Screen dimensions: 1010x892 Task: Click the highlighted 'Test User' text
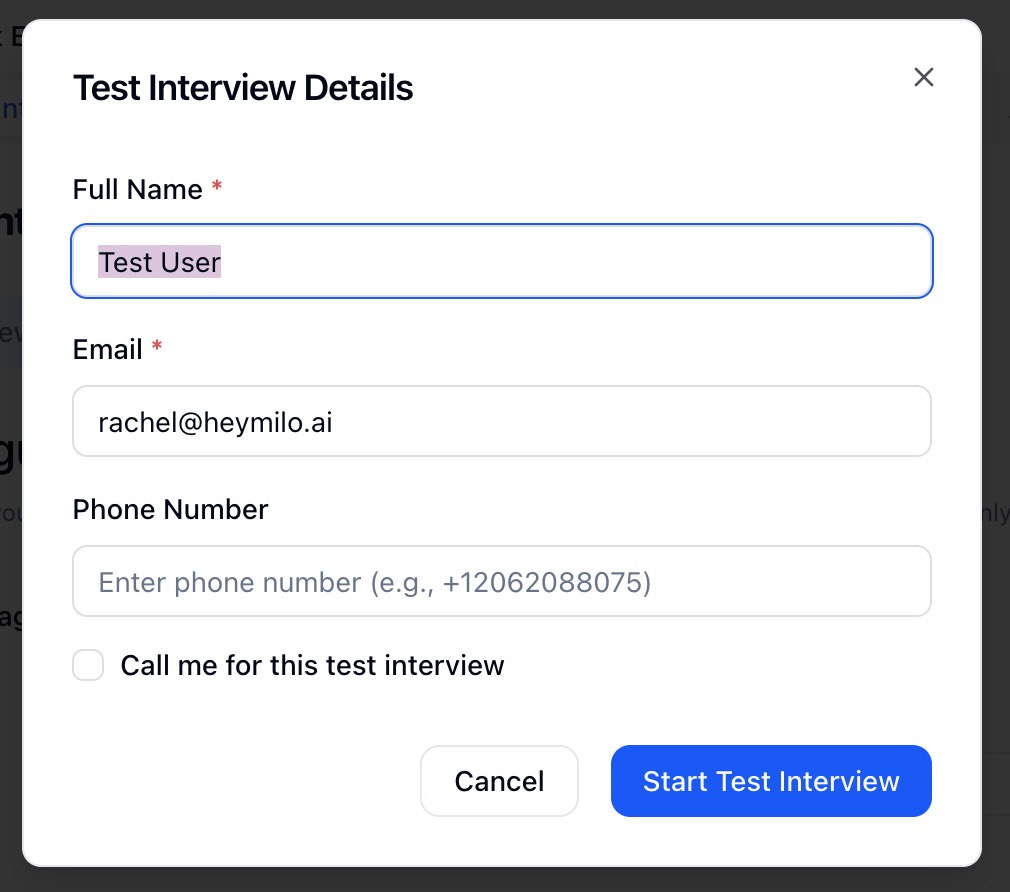159,263
